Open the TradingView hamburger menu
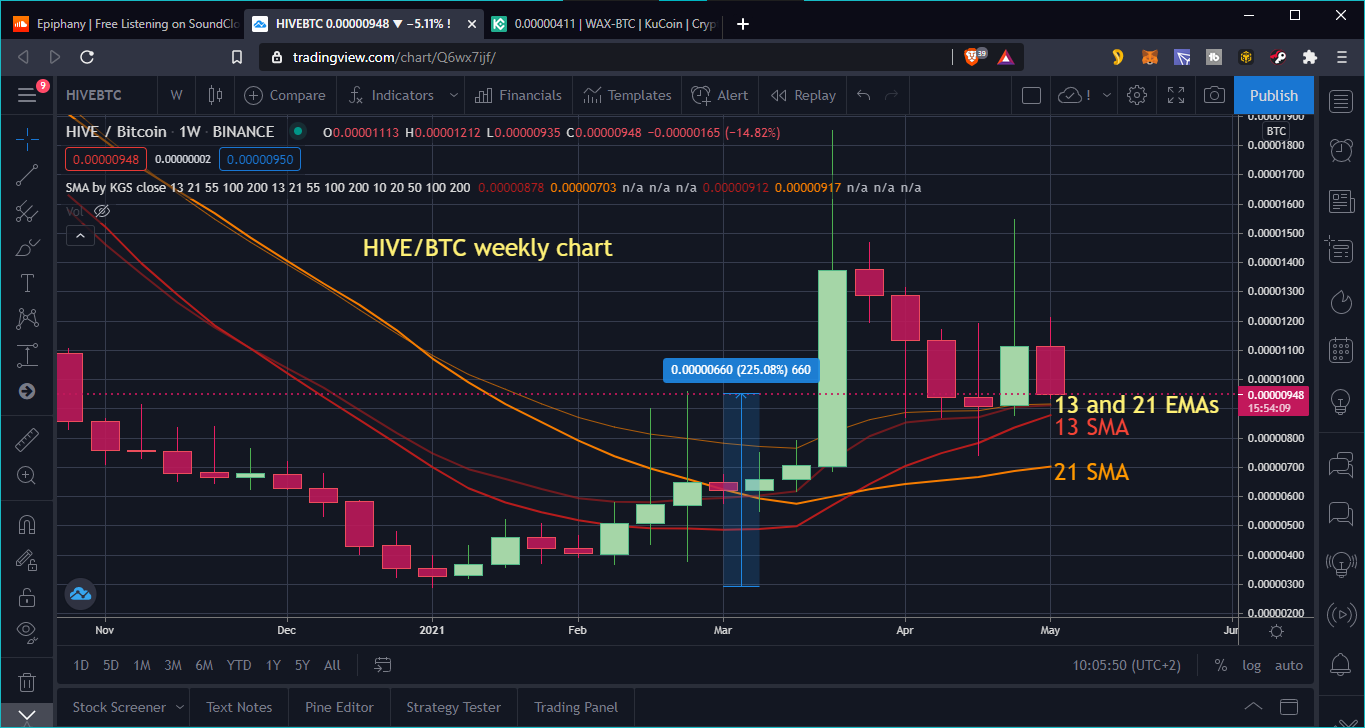The height and width of the screenshot is (728, 1365). [27, 95]
